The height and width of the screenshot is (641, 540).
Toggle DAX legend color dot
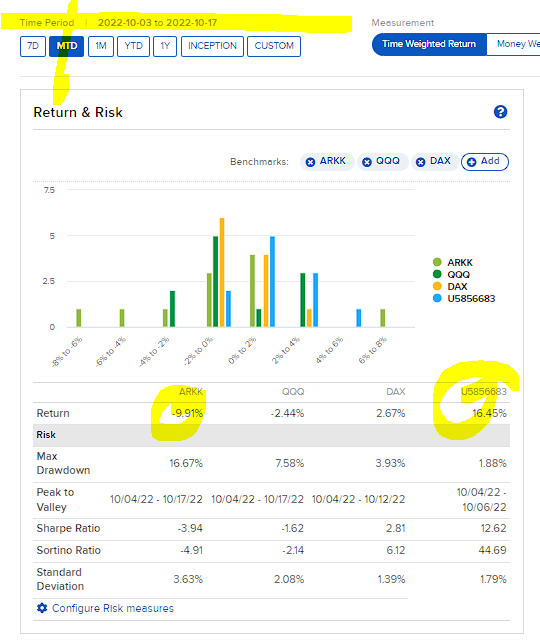pyautogui.click(x=437, y=286)
